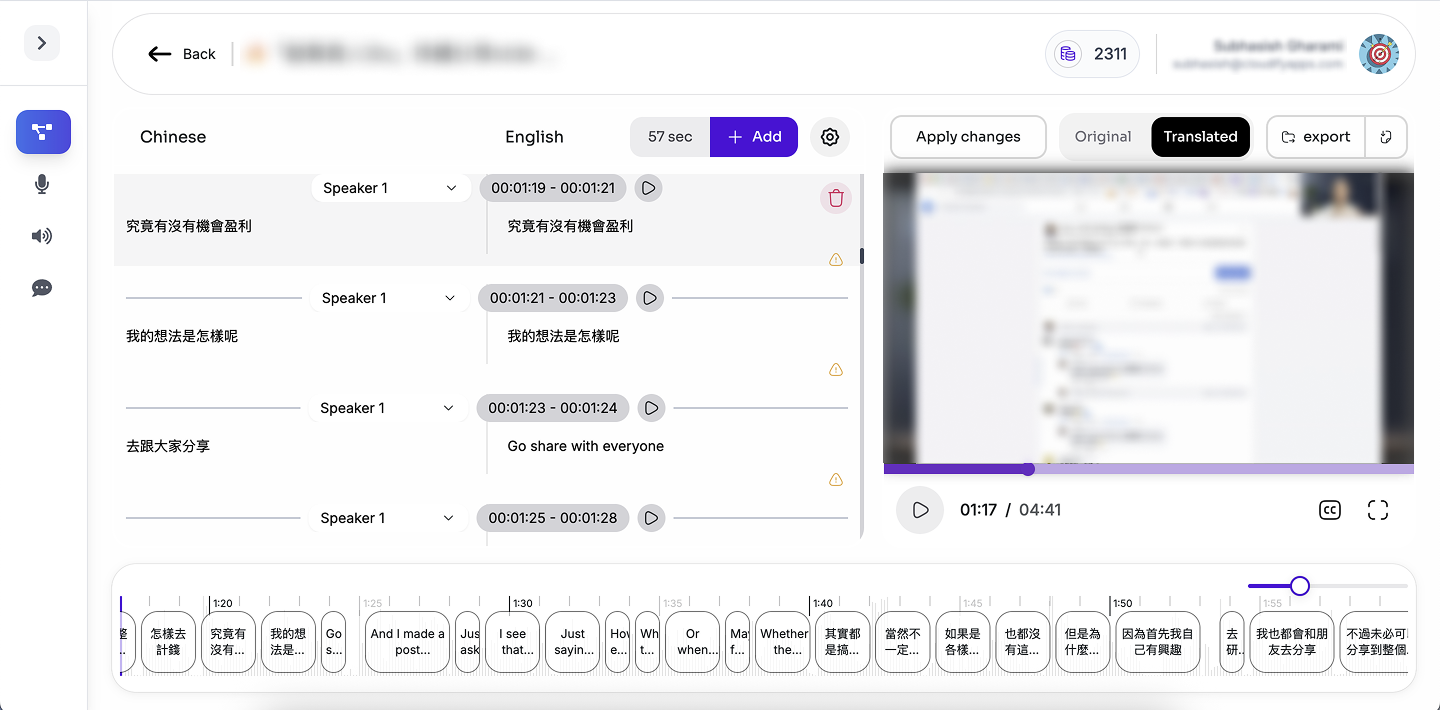
Task: Open the chat bubble sidebar icon
Action: point(42,288)
